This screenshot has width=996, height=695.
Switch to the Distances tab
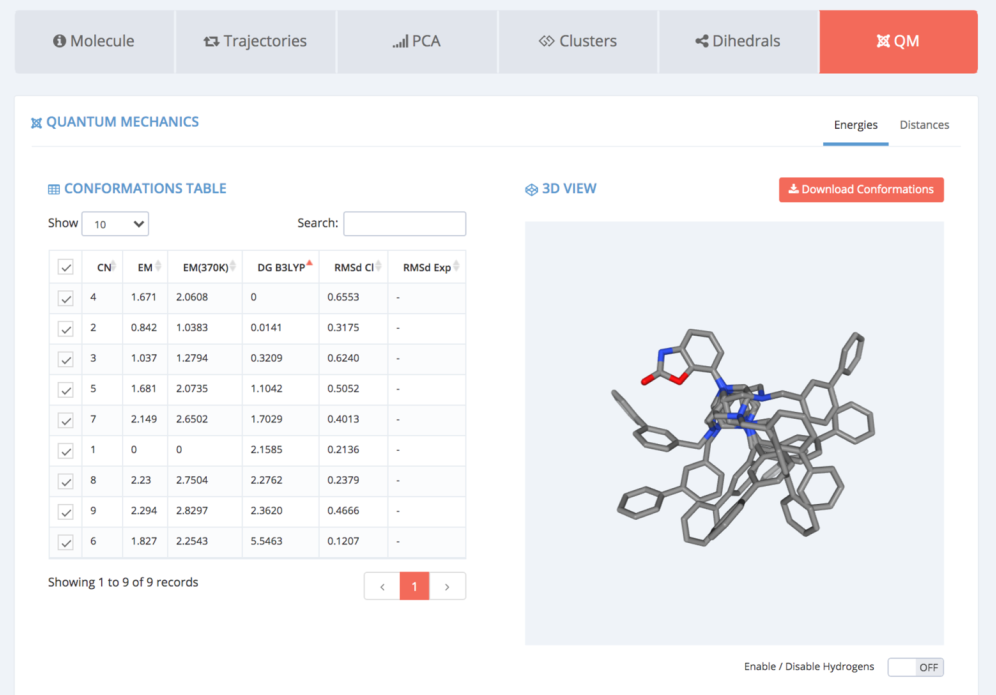pos(924,125)
